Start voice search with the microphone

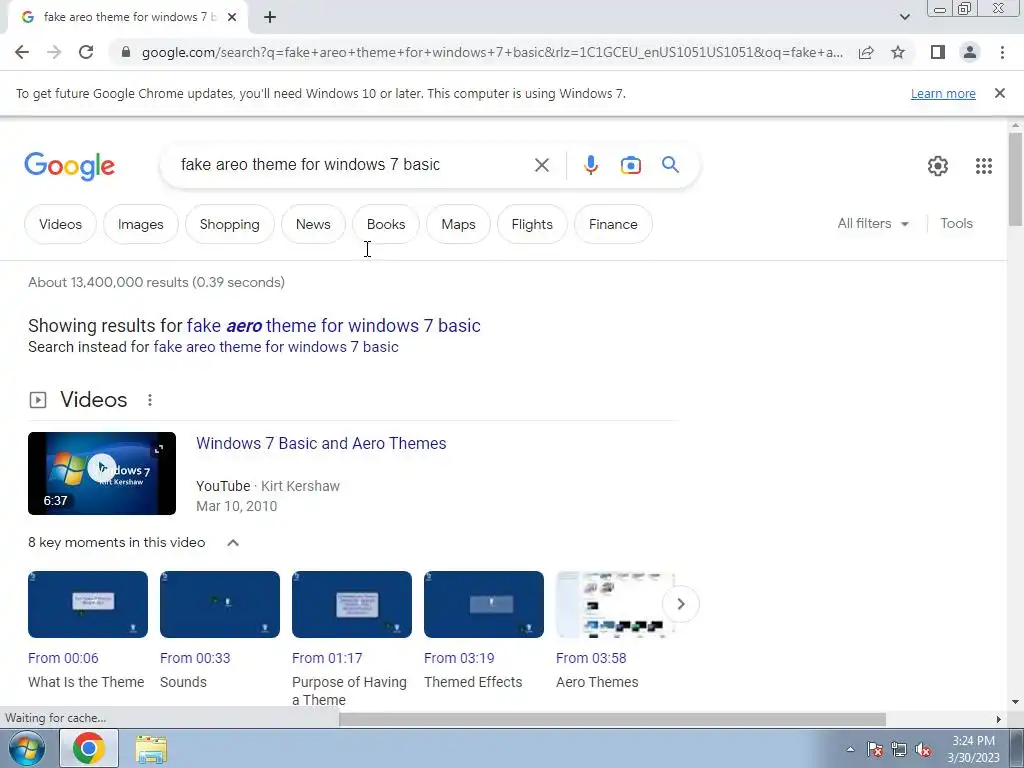pos(590,165)
